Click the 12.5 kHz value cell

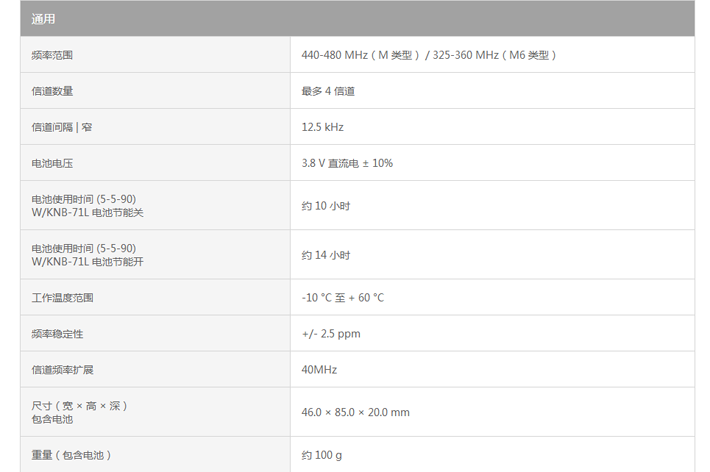point(493,127)
